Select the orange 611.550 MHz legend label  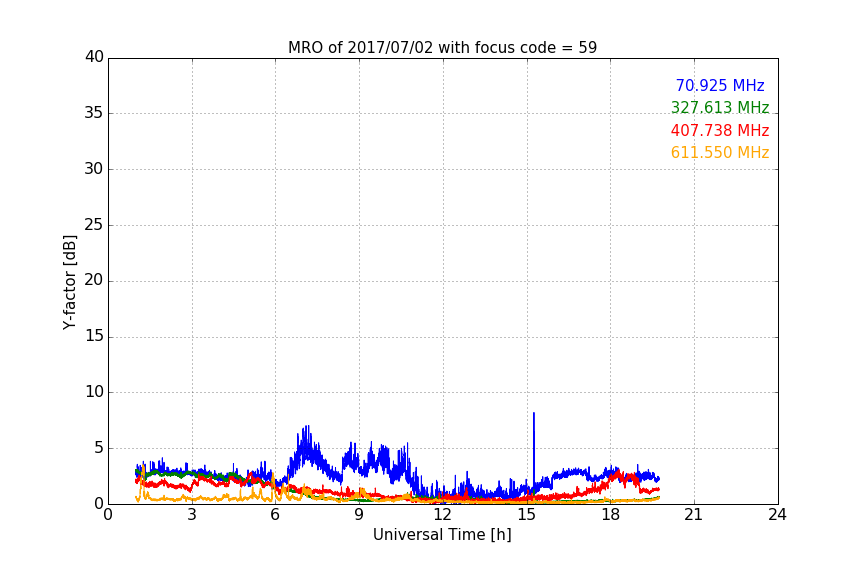[720, 152]
